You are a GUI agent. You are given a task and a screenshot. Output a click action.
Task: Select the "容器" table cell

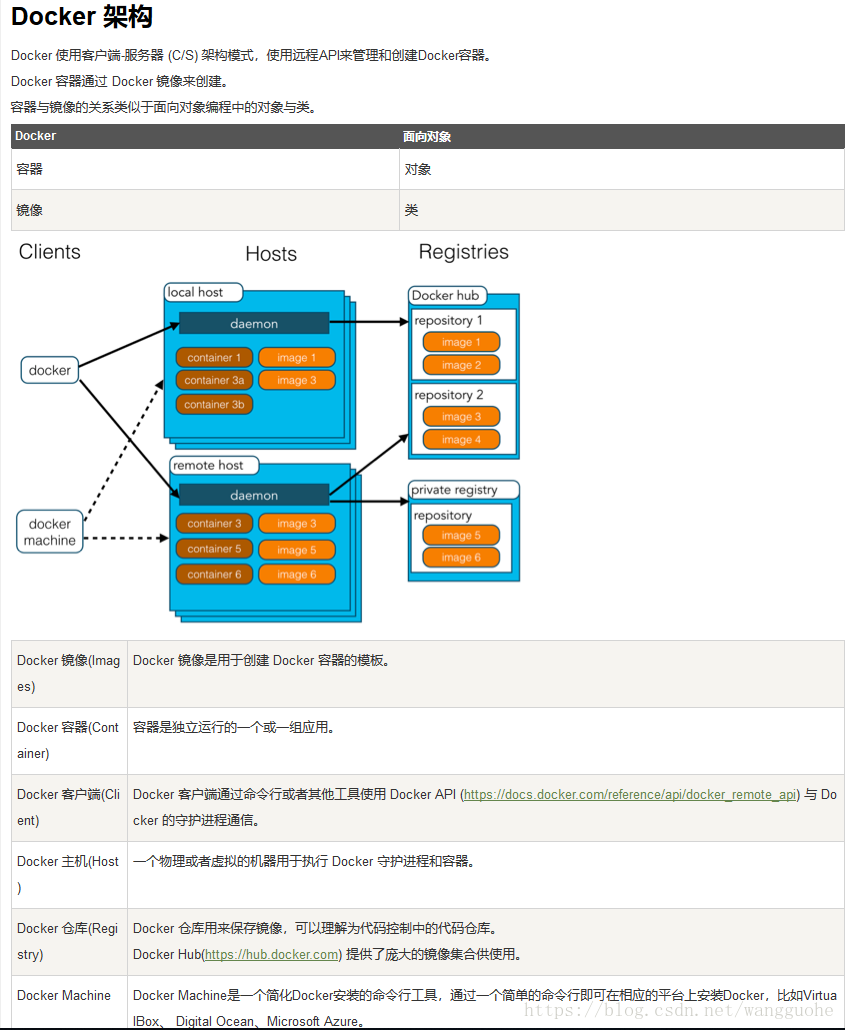(205, 169)
